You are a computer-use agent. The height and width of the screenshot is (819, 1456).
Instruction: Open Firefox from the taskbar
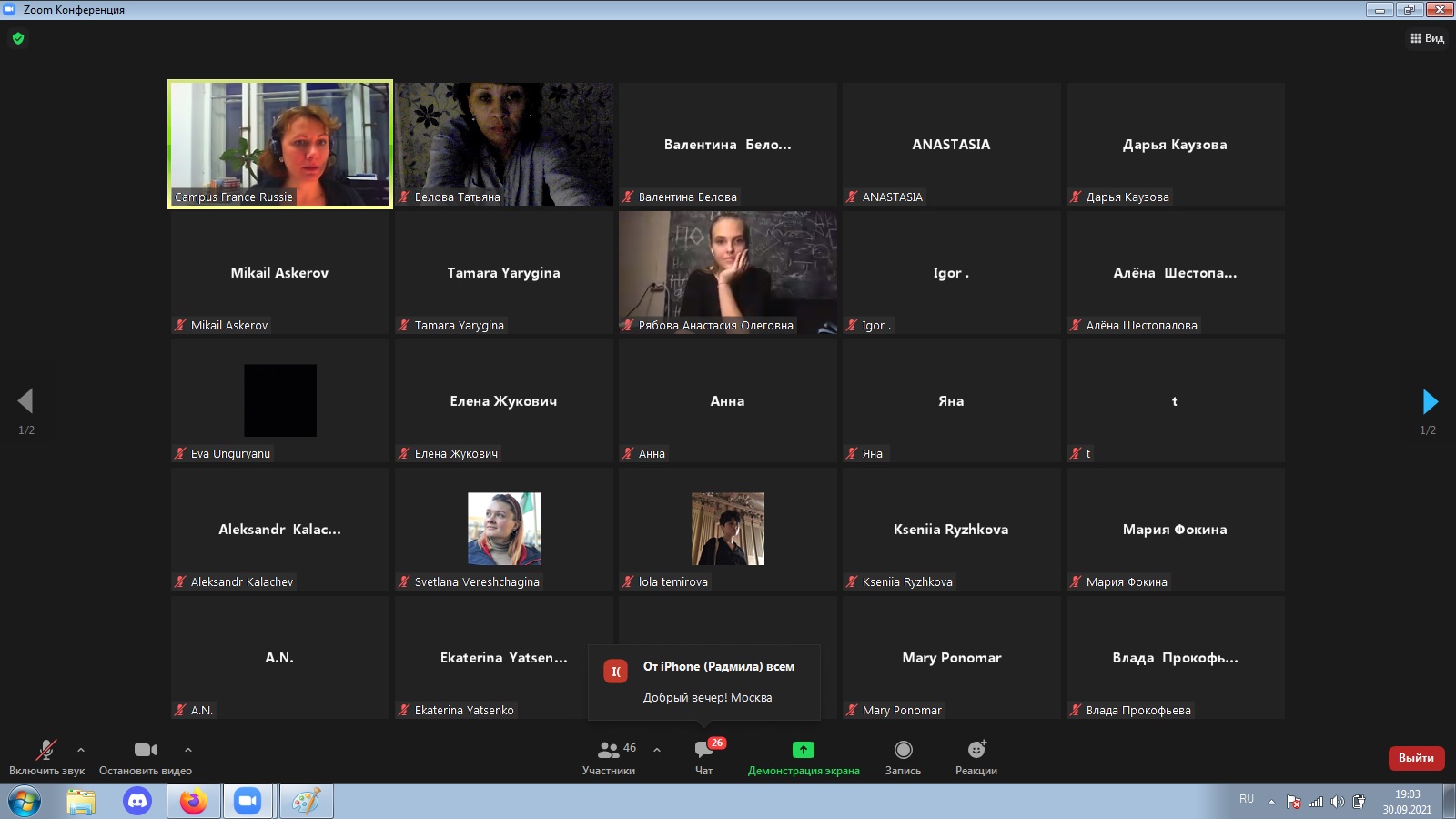click(x=193, y=801)
